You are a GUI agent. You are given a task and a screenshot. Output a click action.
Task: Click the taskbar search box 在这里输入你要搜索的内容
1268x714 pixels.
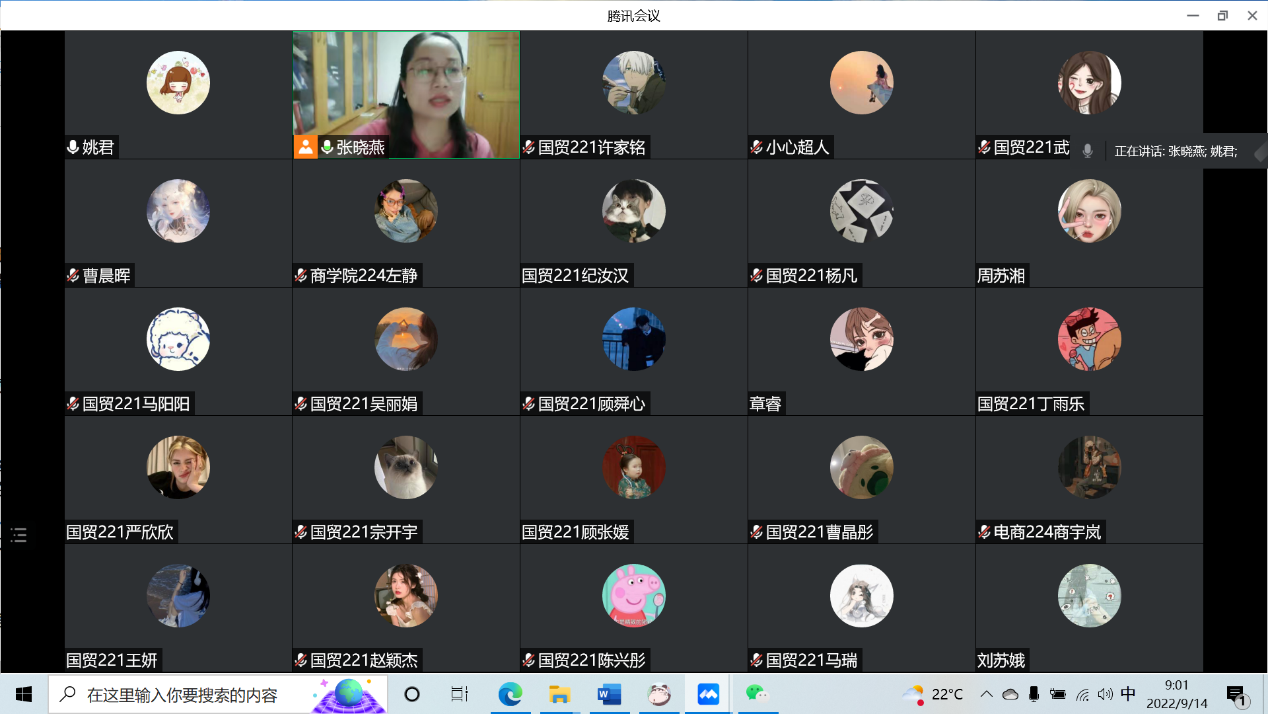point(218,694)
